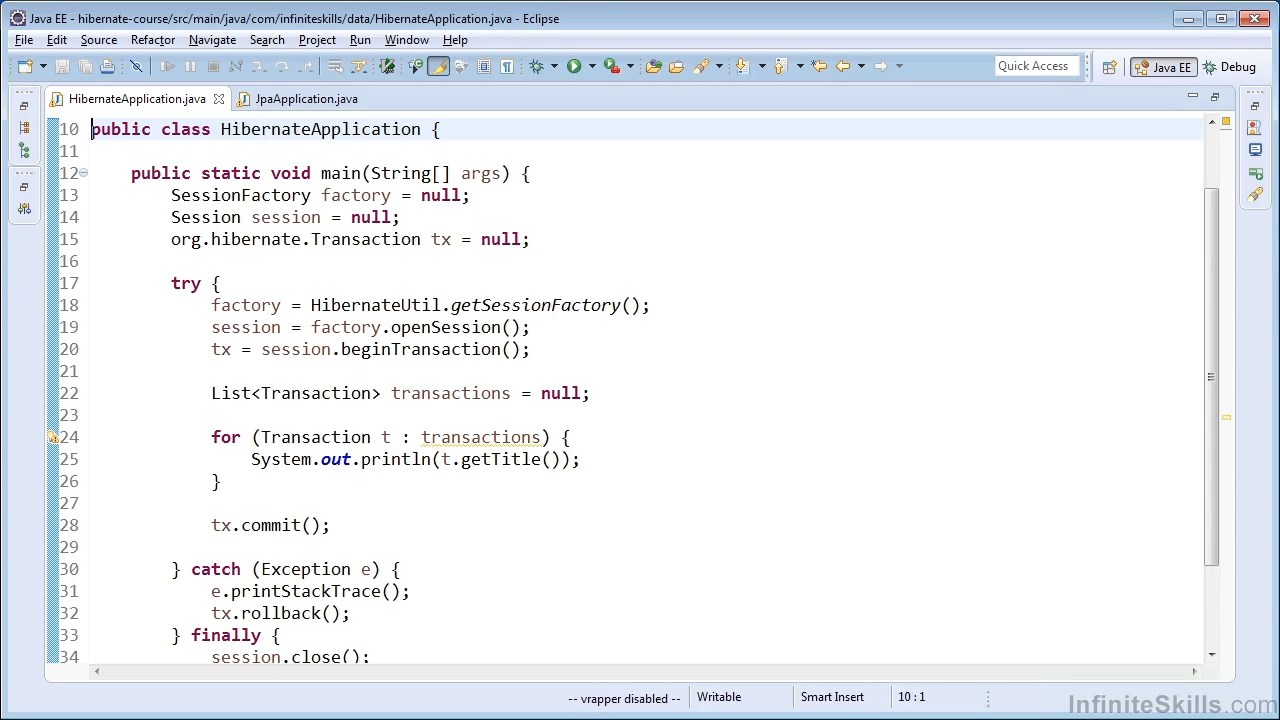Image resolution: width=1280 pixels, height=720 pixels.
Task: Open the File menu
Action: coord(24,40)
